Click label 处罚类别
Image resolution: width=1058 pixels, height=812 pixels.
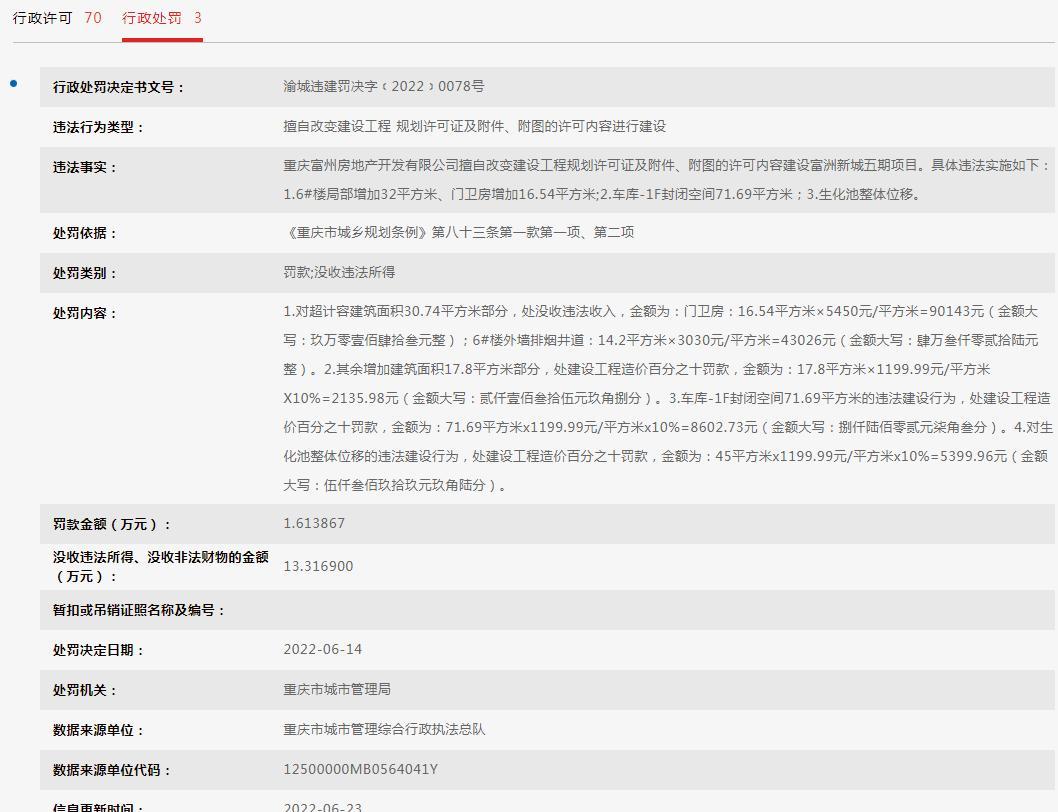click(84, 273)
